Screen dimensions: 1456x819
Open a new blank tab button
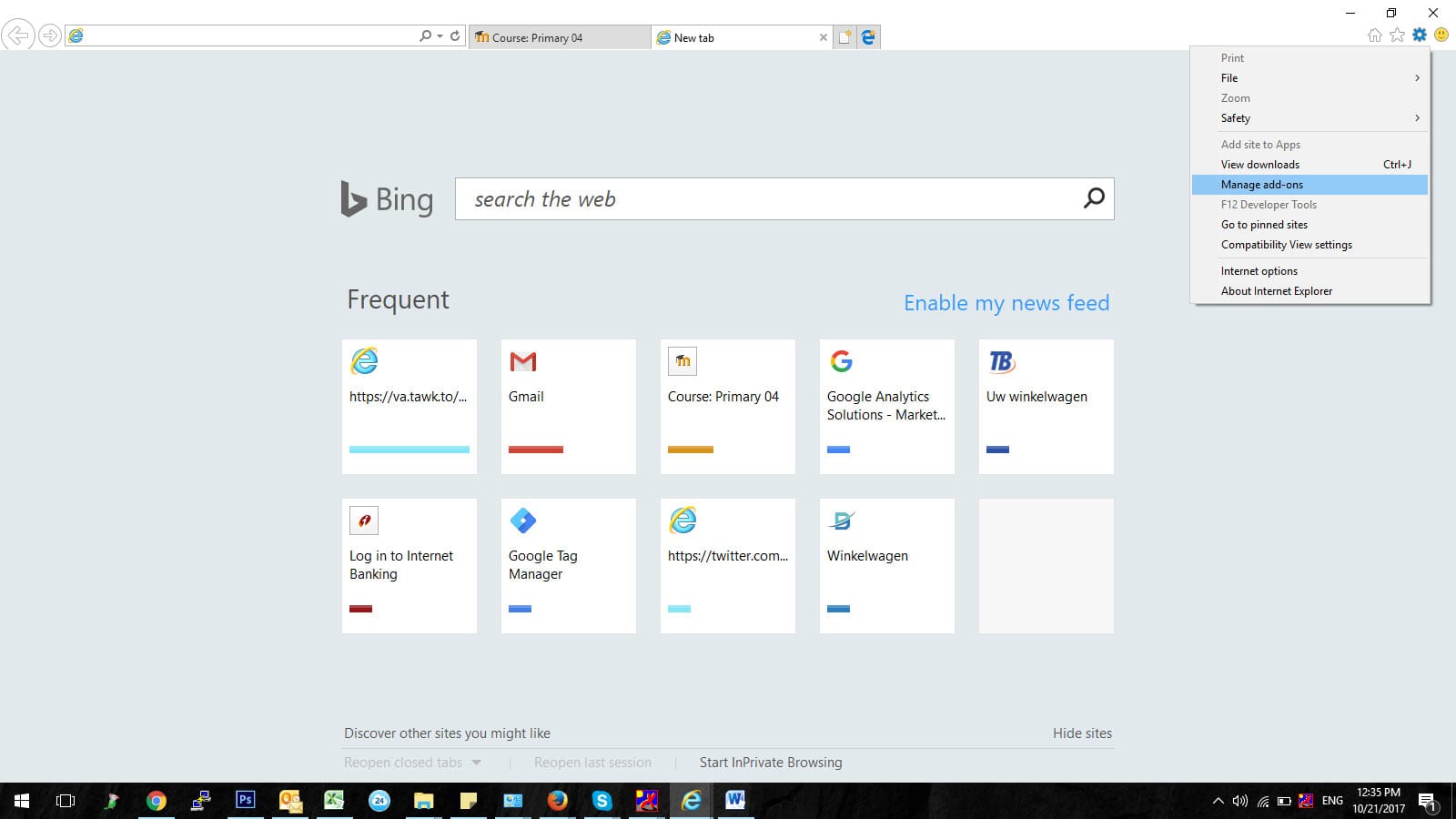tap(845, 37)
